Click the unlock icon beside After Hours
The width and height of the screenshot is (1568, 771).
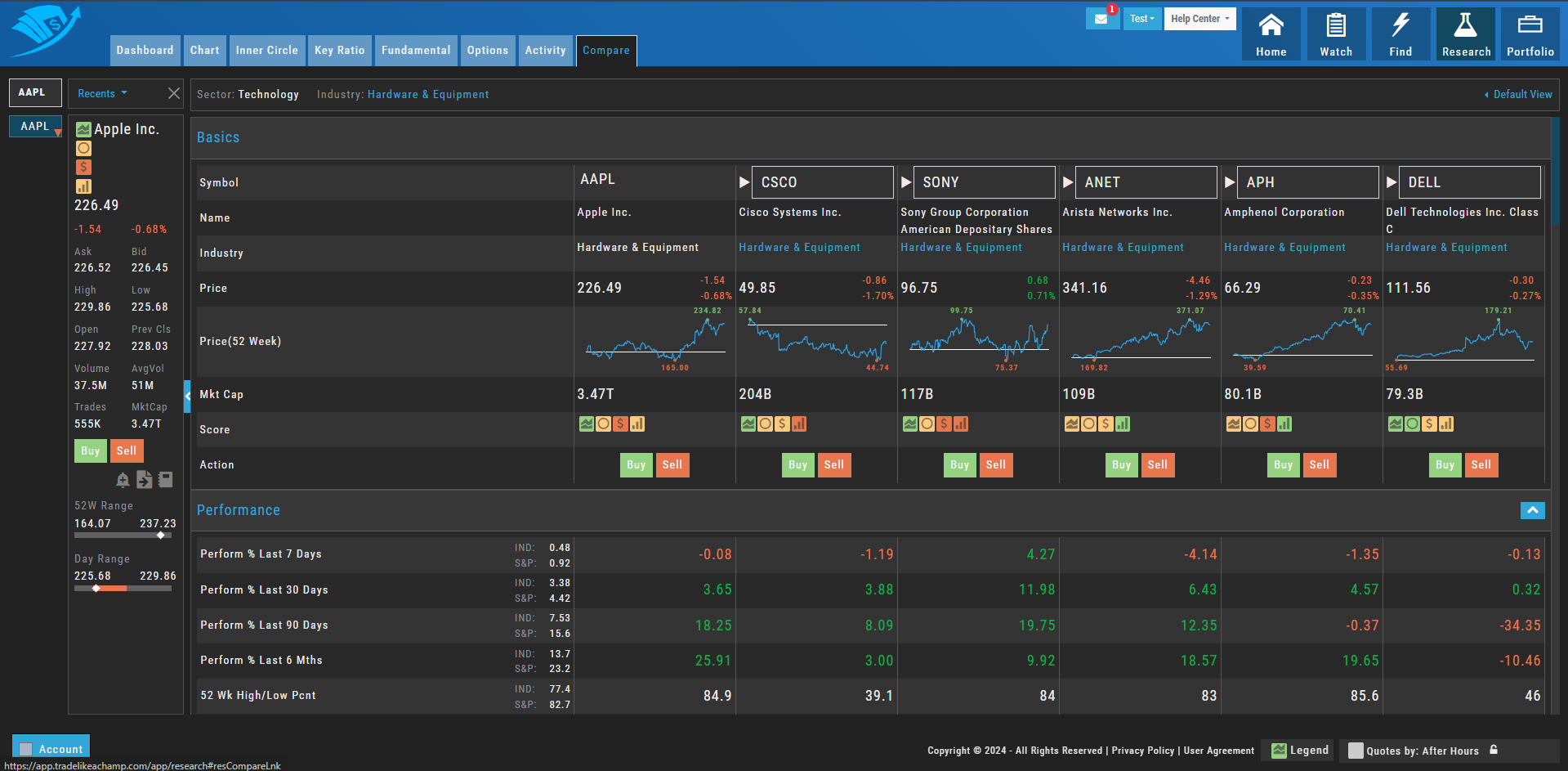[1494, 750]
